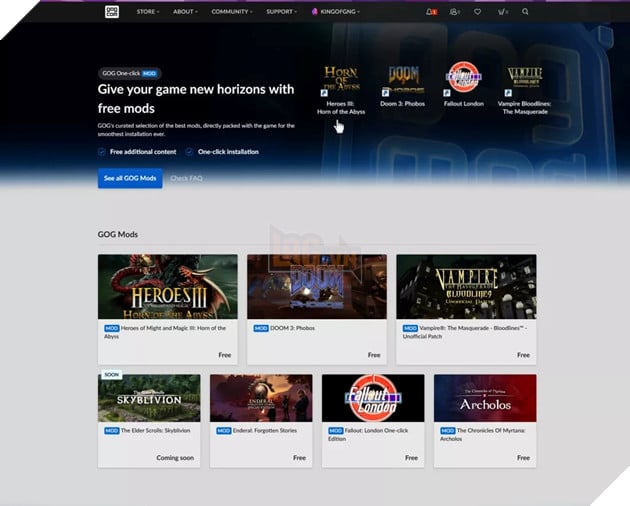Click the SOON badge on Skyblivion

[x=112, y=375]
